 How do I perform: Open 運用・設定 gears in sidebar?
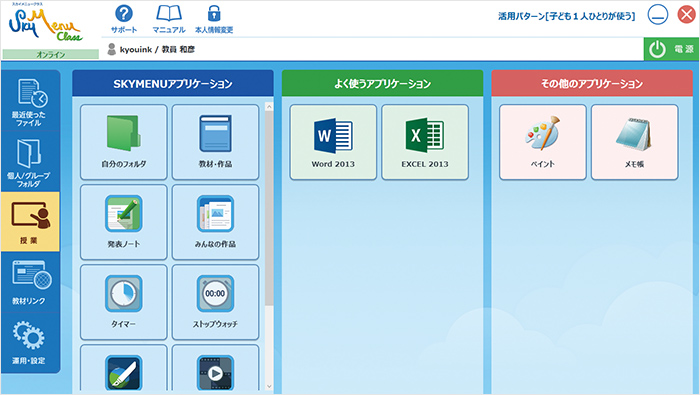pos(29,342)
